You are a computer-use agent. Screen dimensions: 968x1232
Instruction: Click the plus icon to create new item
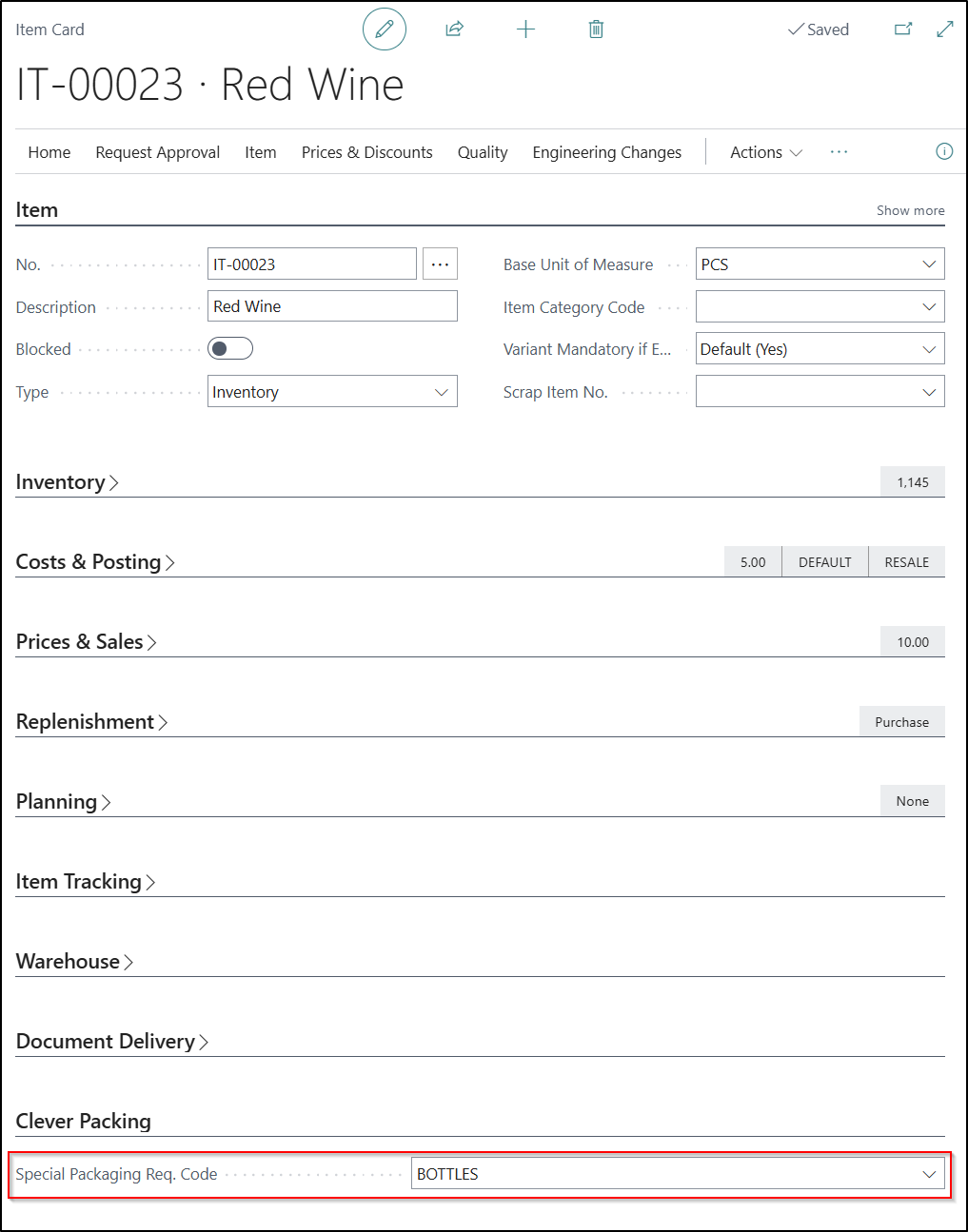pos(525,29)
